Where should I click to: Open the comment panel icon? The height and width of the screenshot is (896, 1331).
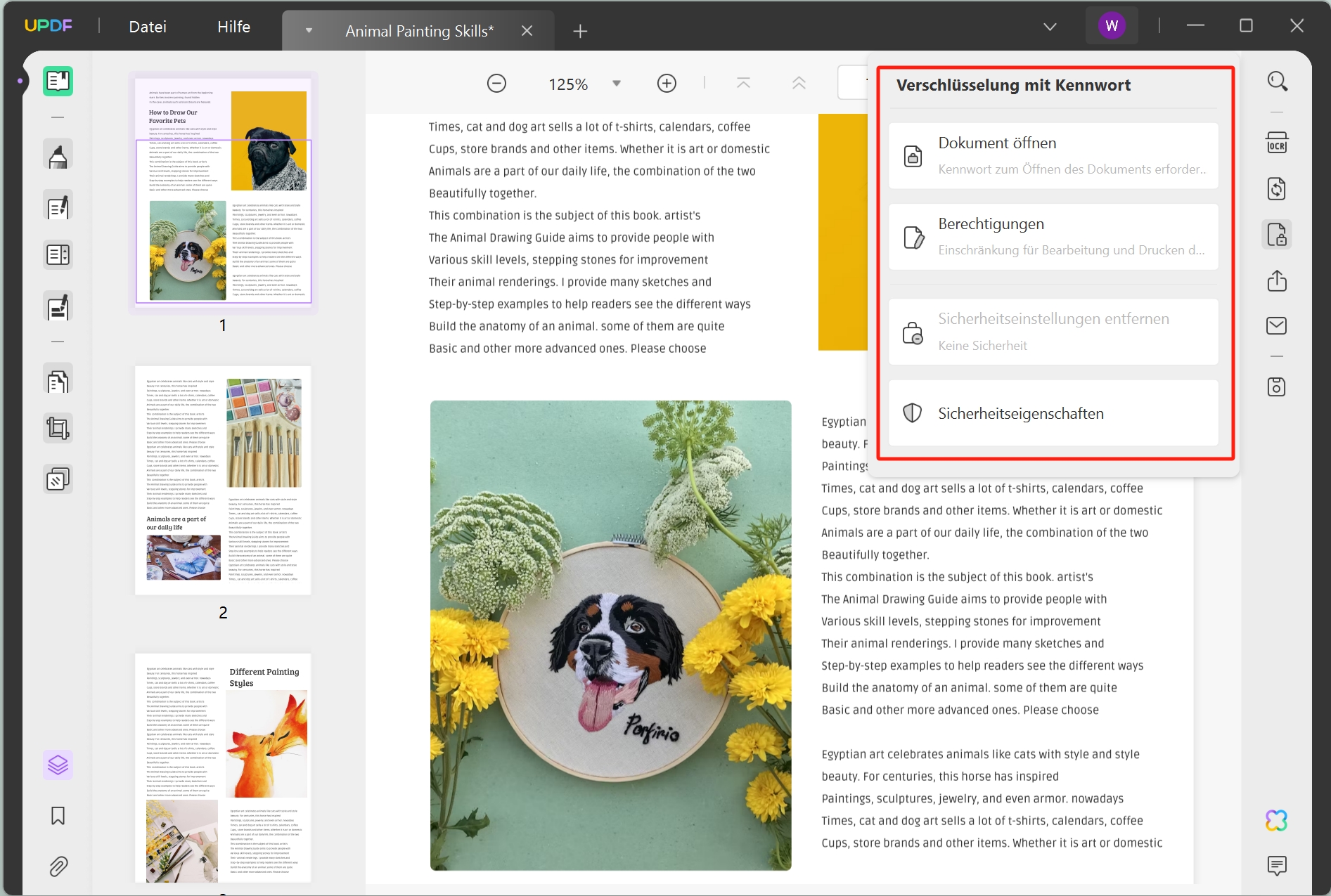point(1276,866)
